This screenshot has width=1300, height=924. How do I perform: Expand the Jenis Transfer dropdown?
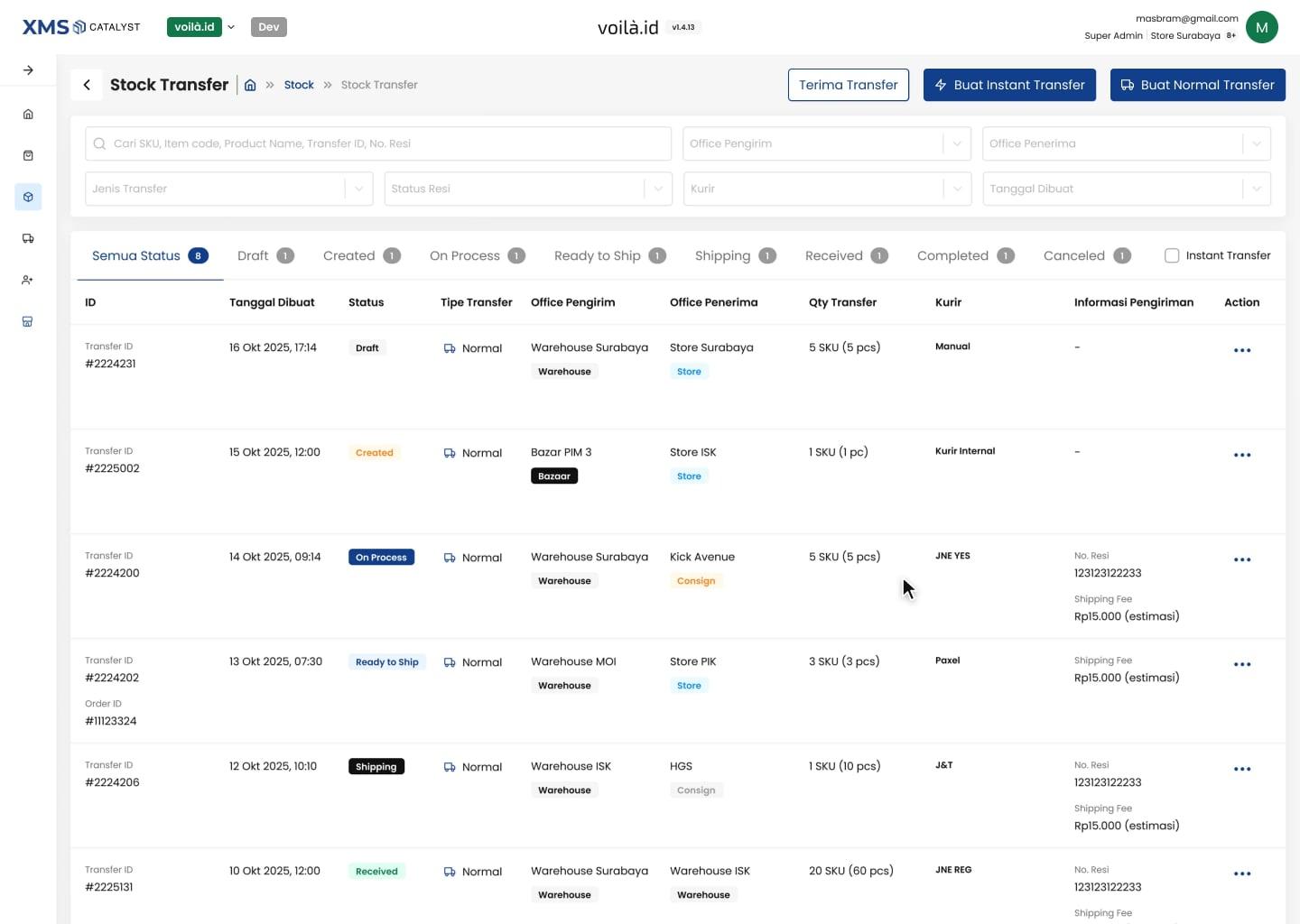[228, 189]
